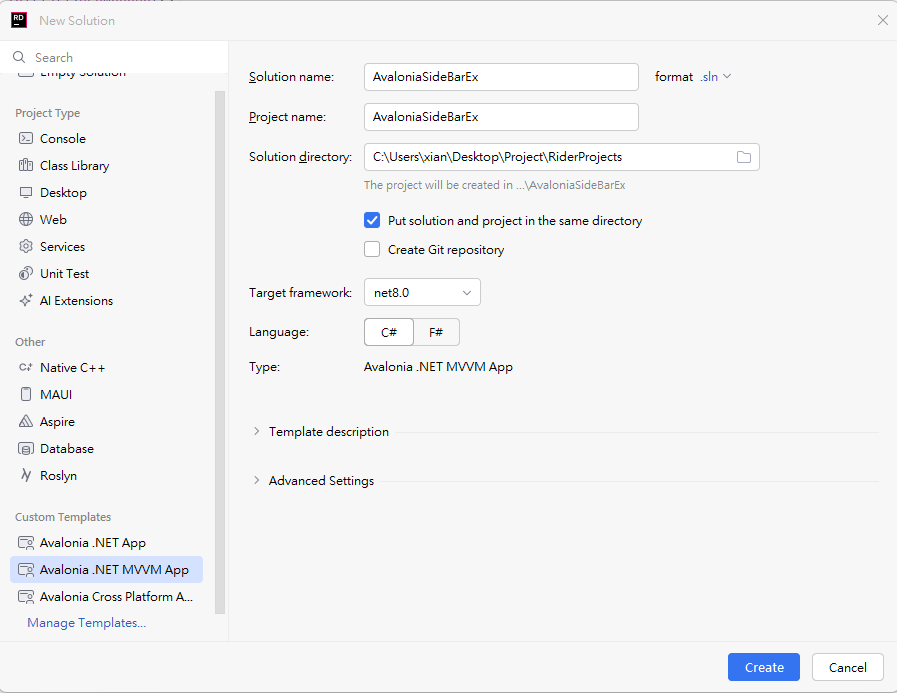Switch language to F#
Screen dimensions: 897x693
pyautogui.click(x=437, y=332)
